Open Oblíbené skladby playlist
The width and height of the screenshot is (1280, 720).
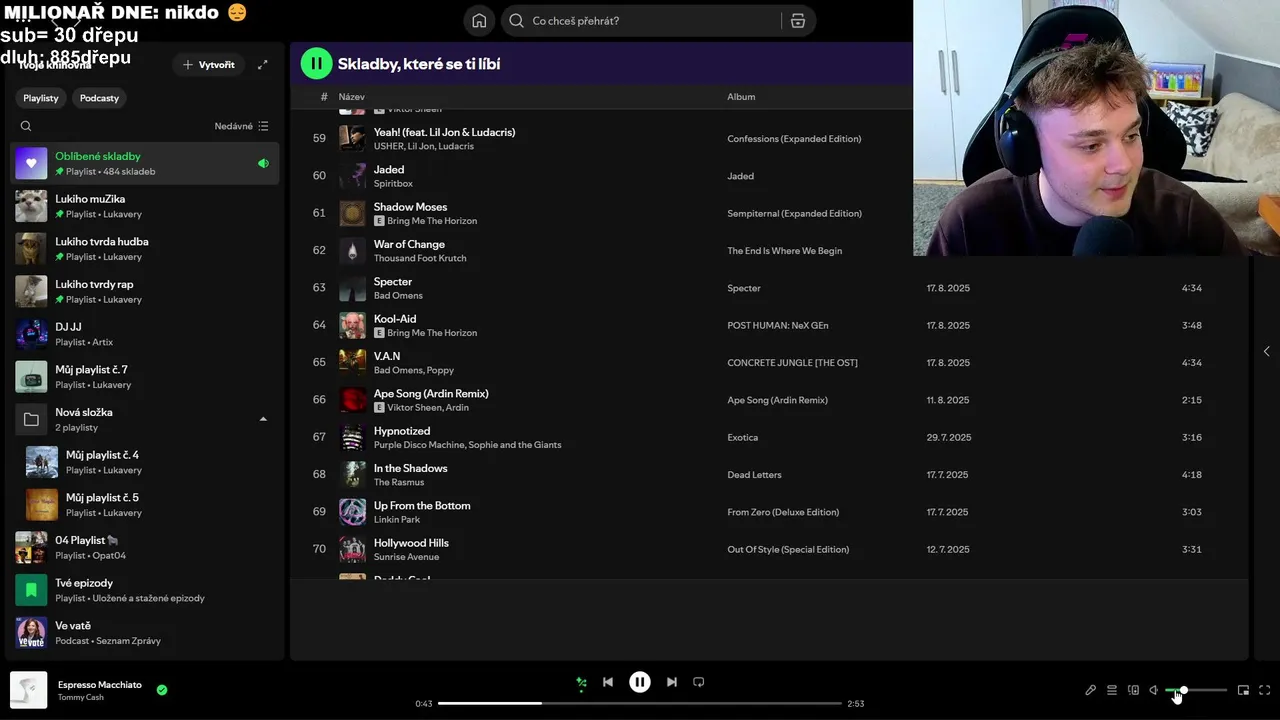(x=145, y=163)
